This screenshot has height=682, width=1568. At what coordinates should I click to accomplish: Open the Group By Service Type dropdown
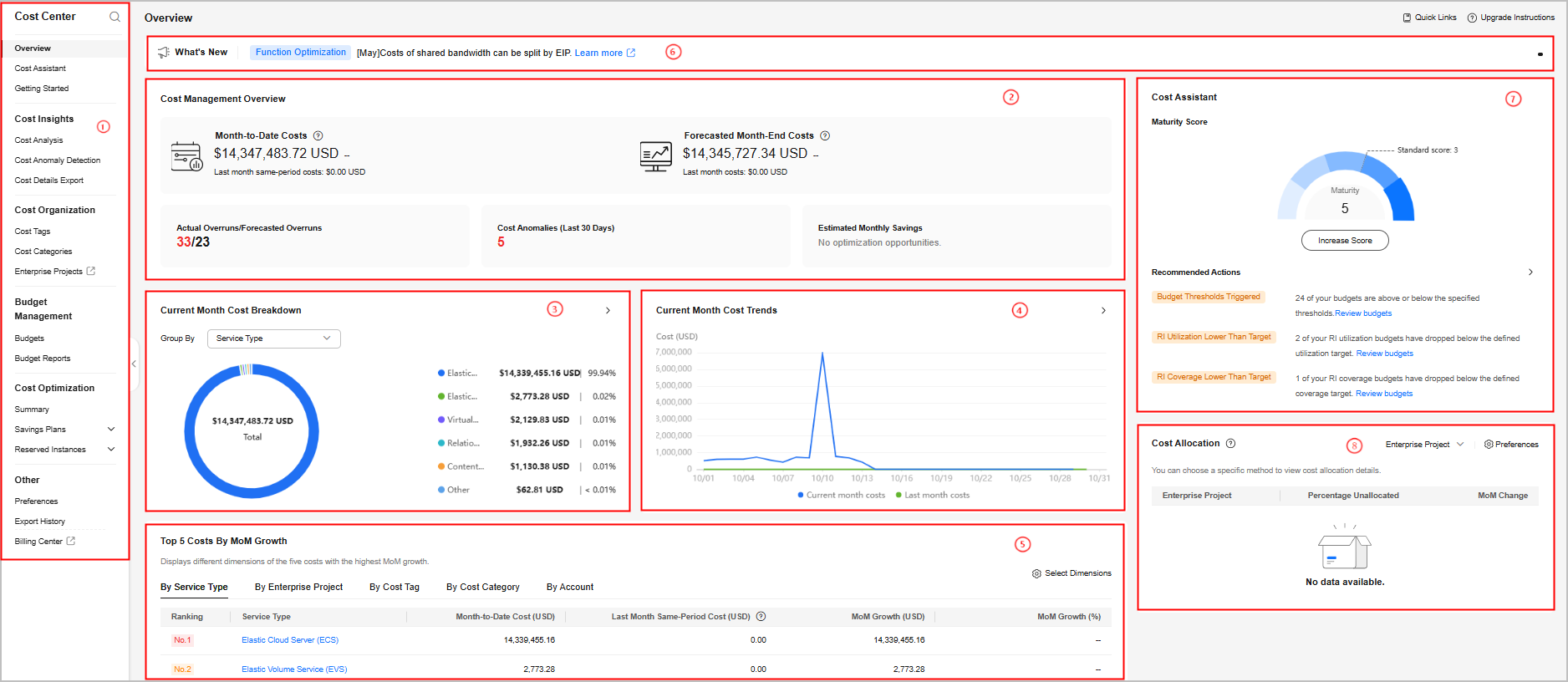point(273,338)
